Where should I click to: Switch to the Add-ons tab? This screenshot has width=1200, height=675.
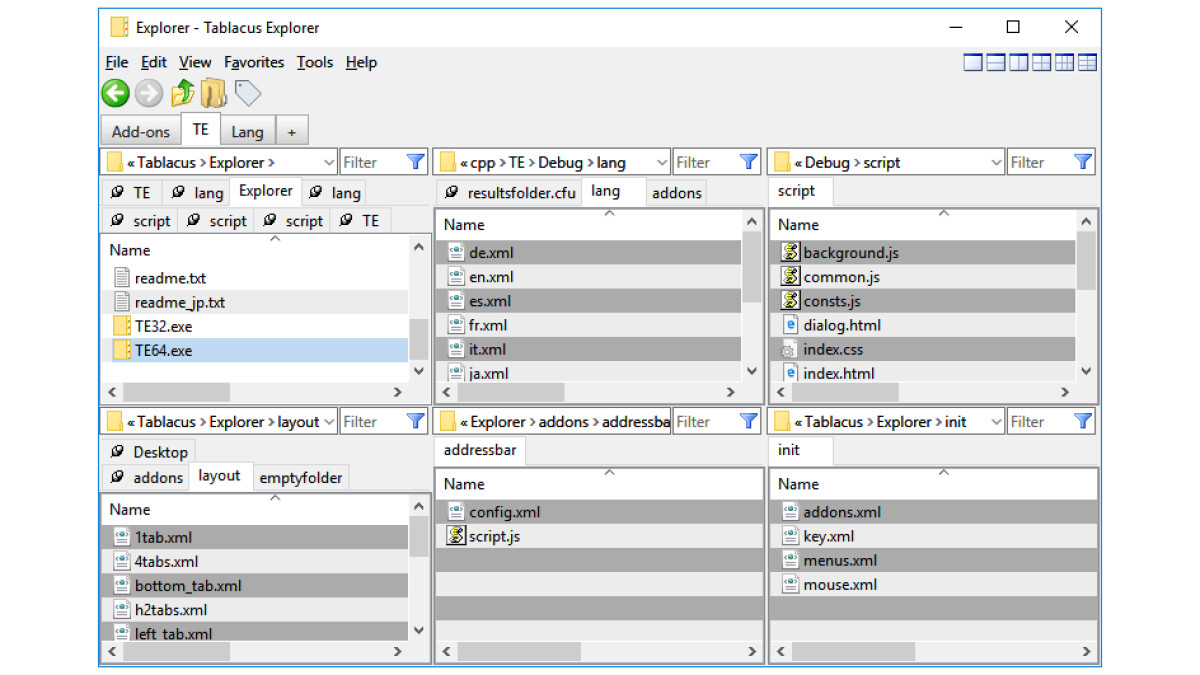click(139, 130)
